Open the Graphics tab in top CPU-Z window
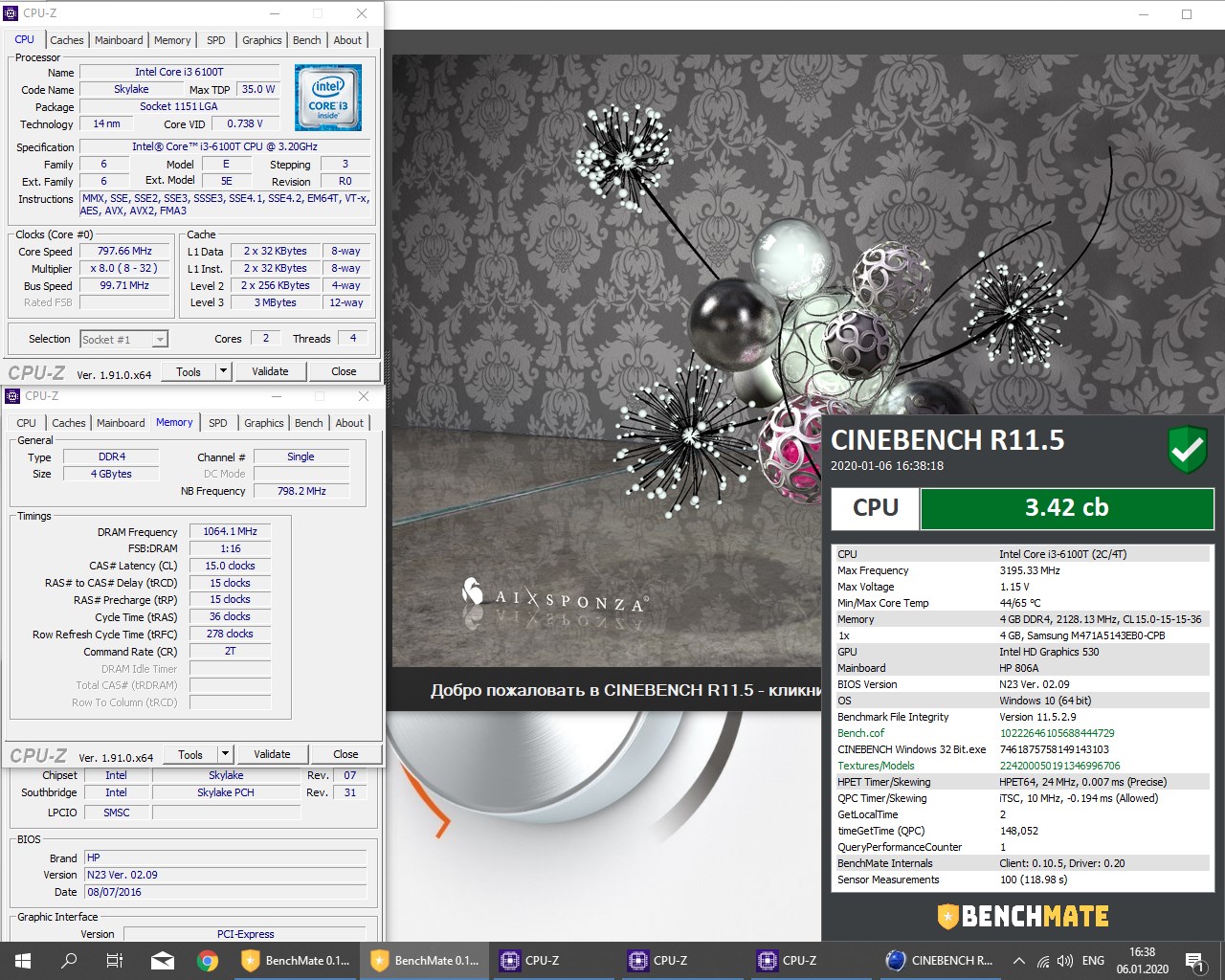The height and width of the screenshot is (980, 1225). (x=261, y=40)
